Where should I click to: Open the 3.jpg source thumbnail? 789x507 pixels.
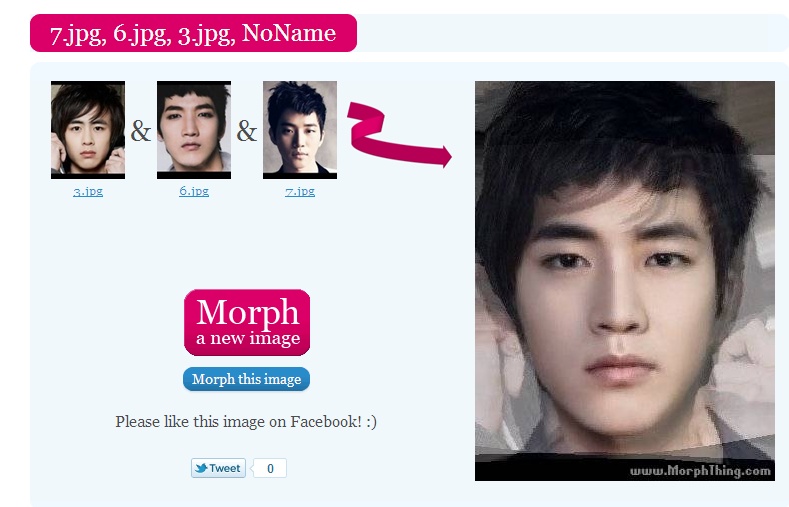(88, 130)
